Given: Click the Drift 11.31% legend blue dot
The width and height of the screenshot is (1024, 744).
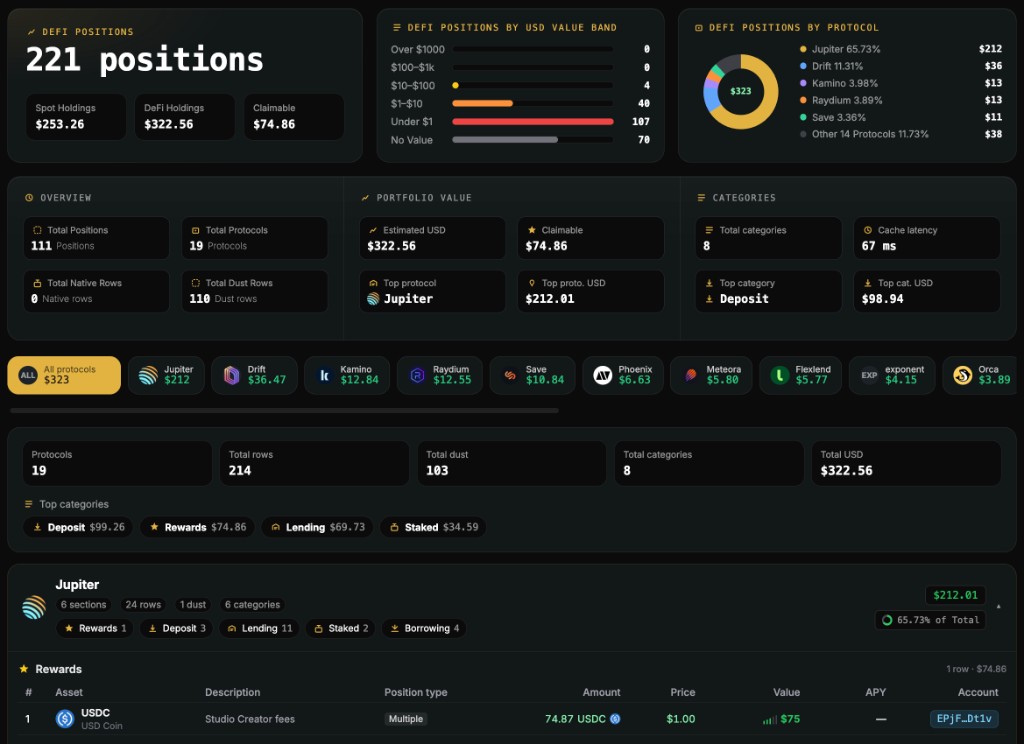Looking at the screenshot, I should 803,66.
